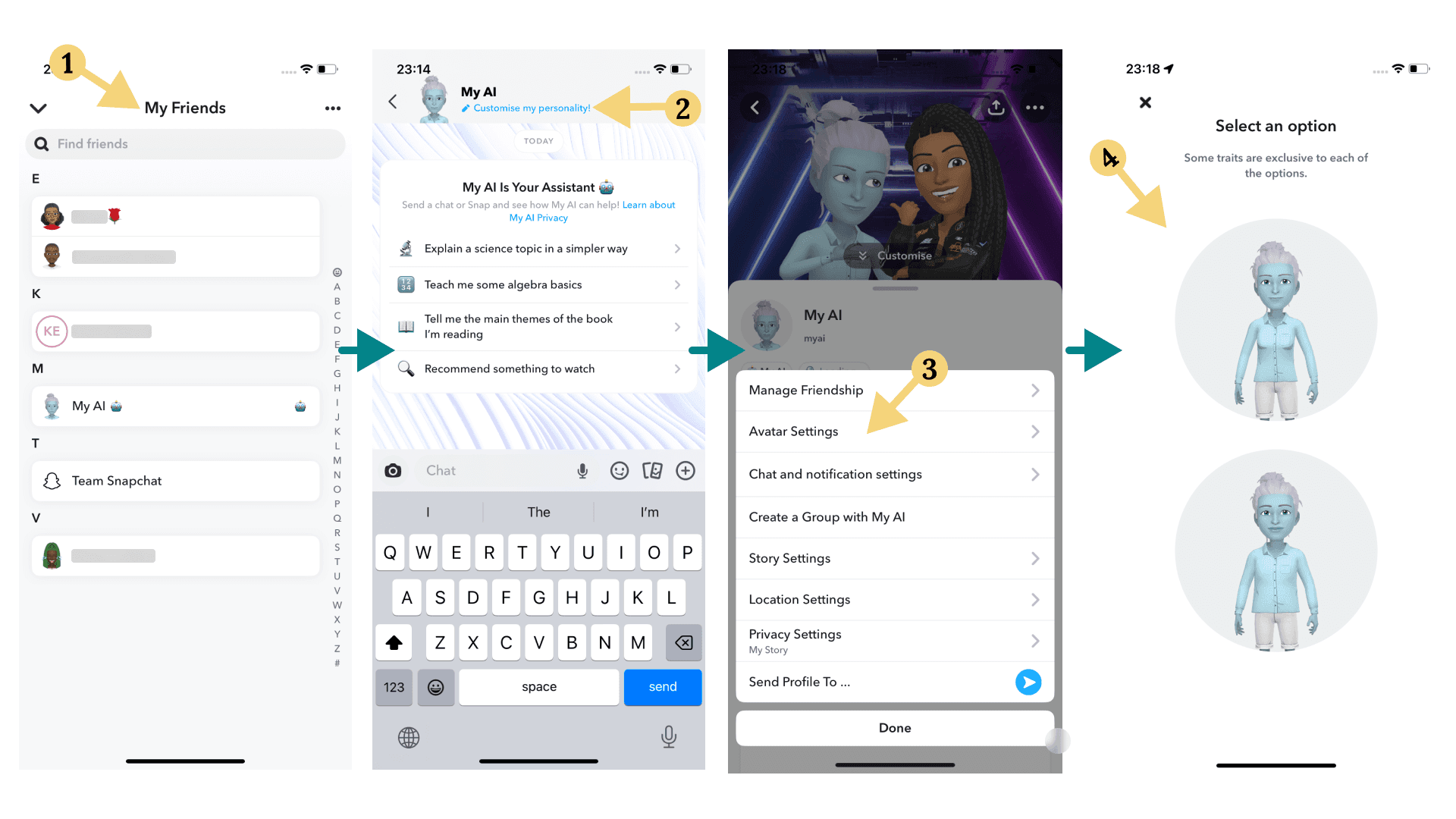
Task: Toggle back arrow on My AI chat screen
Action: [x=393, y=100]
